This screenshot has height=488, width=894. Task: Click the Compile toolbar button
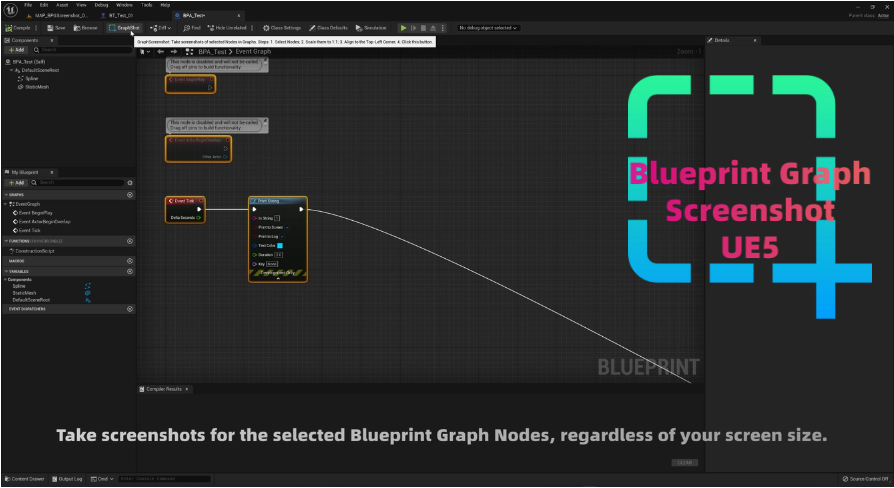(18, 28)
